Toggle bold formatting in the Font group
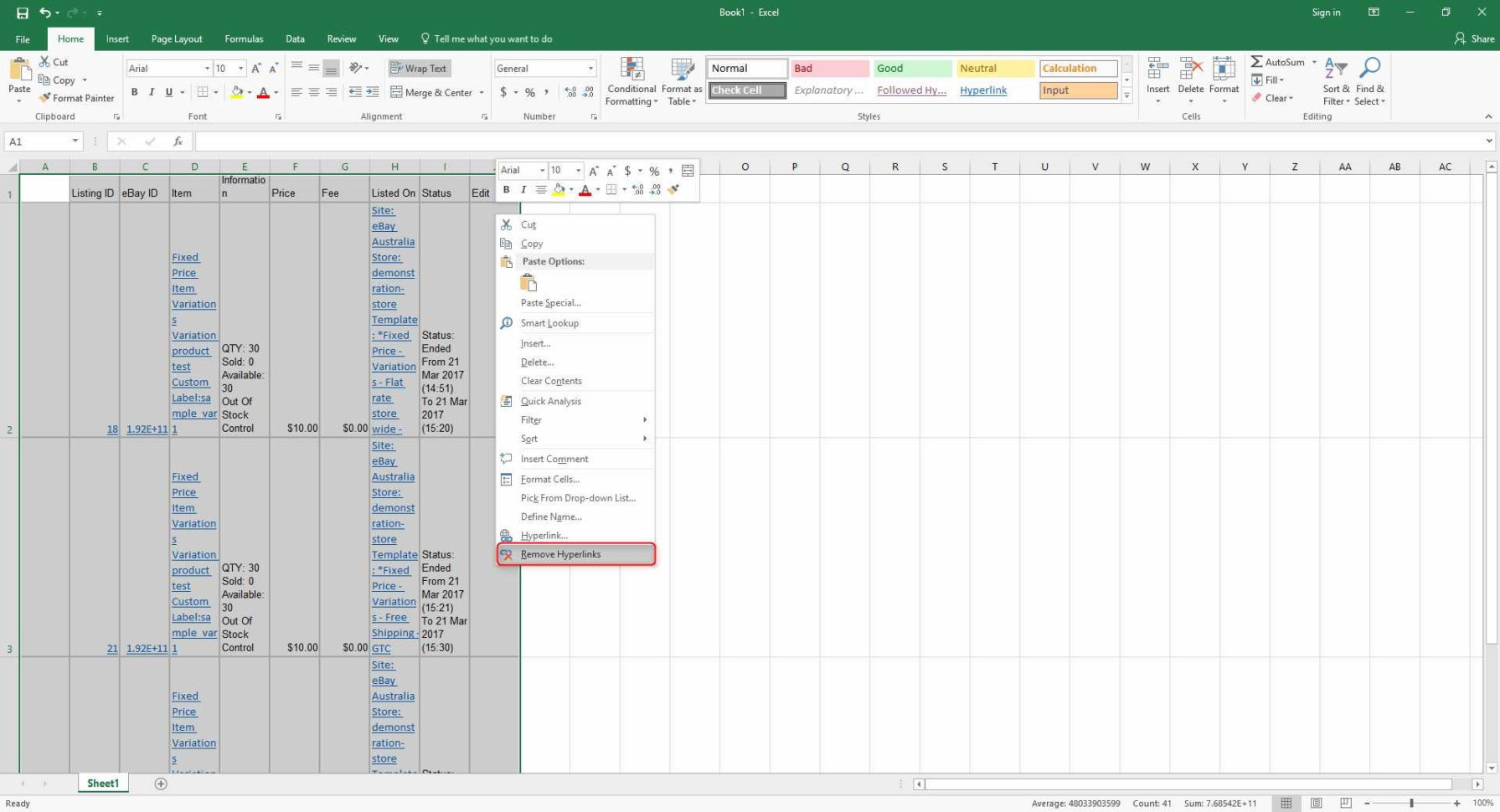 point(134,92)
